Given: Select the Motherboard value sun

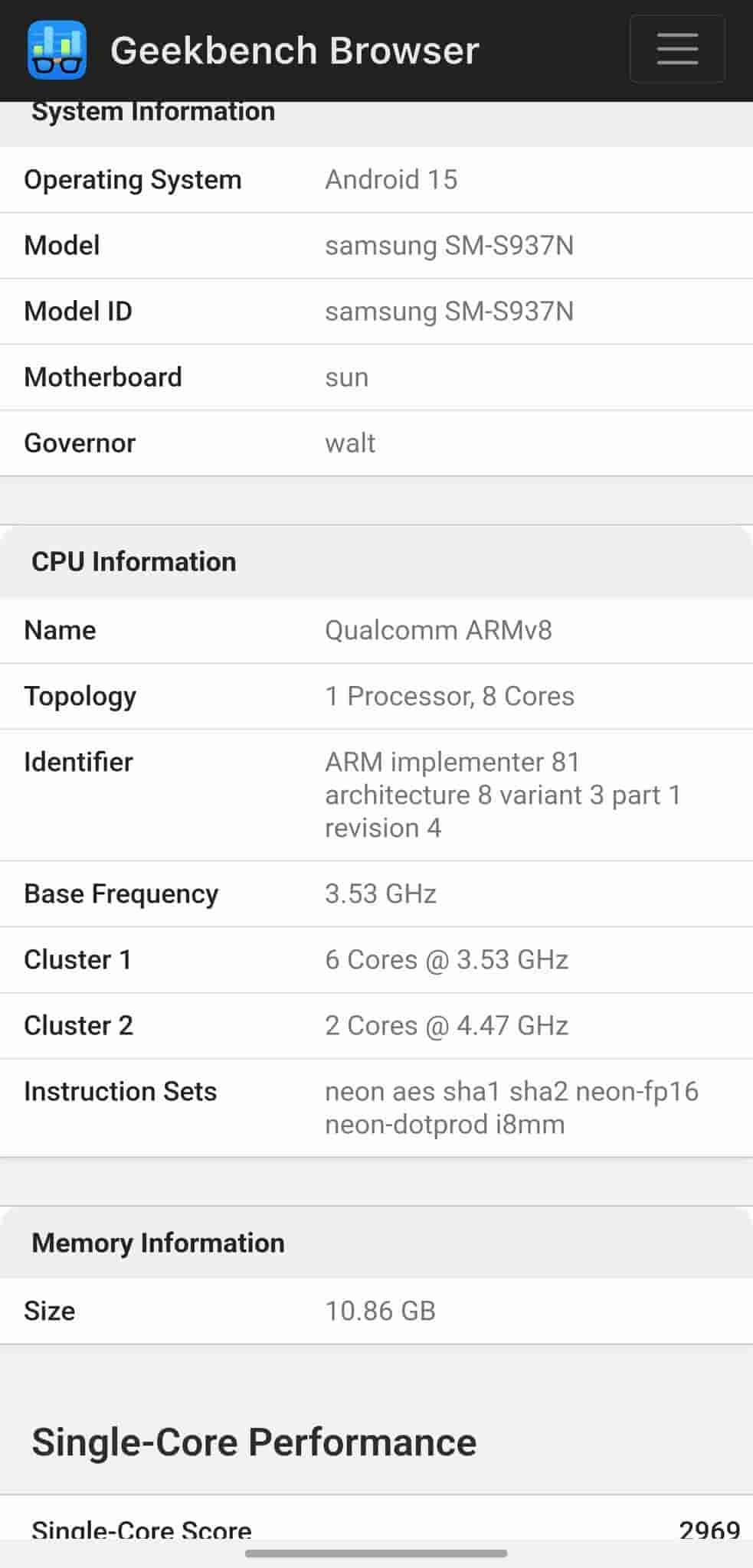Looking at the screenshot, I should click(x=346, y=377).
